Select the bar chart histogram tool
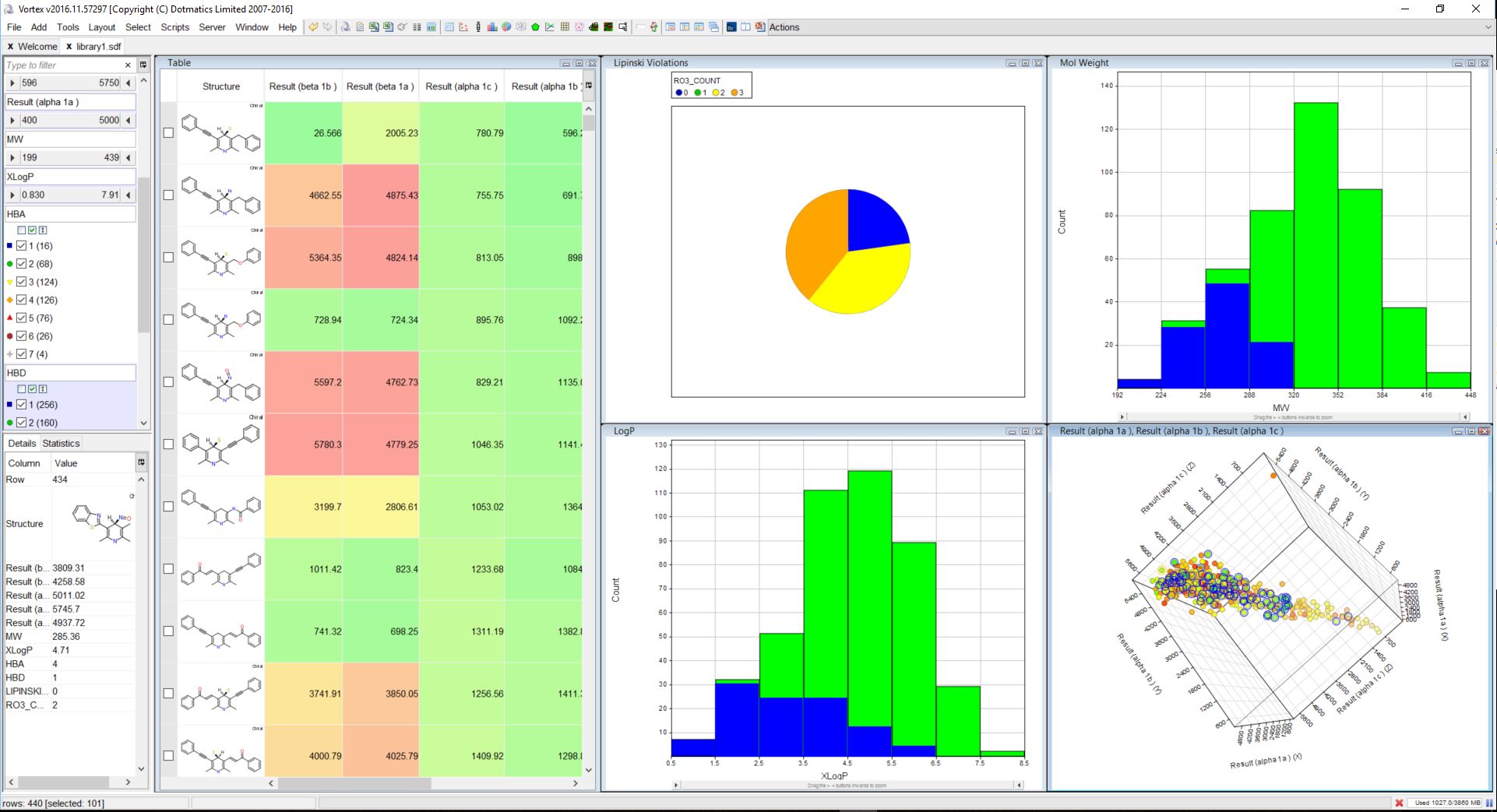Viewport: 1497px width, 812px height. (492, 27)
